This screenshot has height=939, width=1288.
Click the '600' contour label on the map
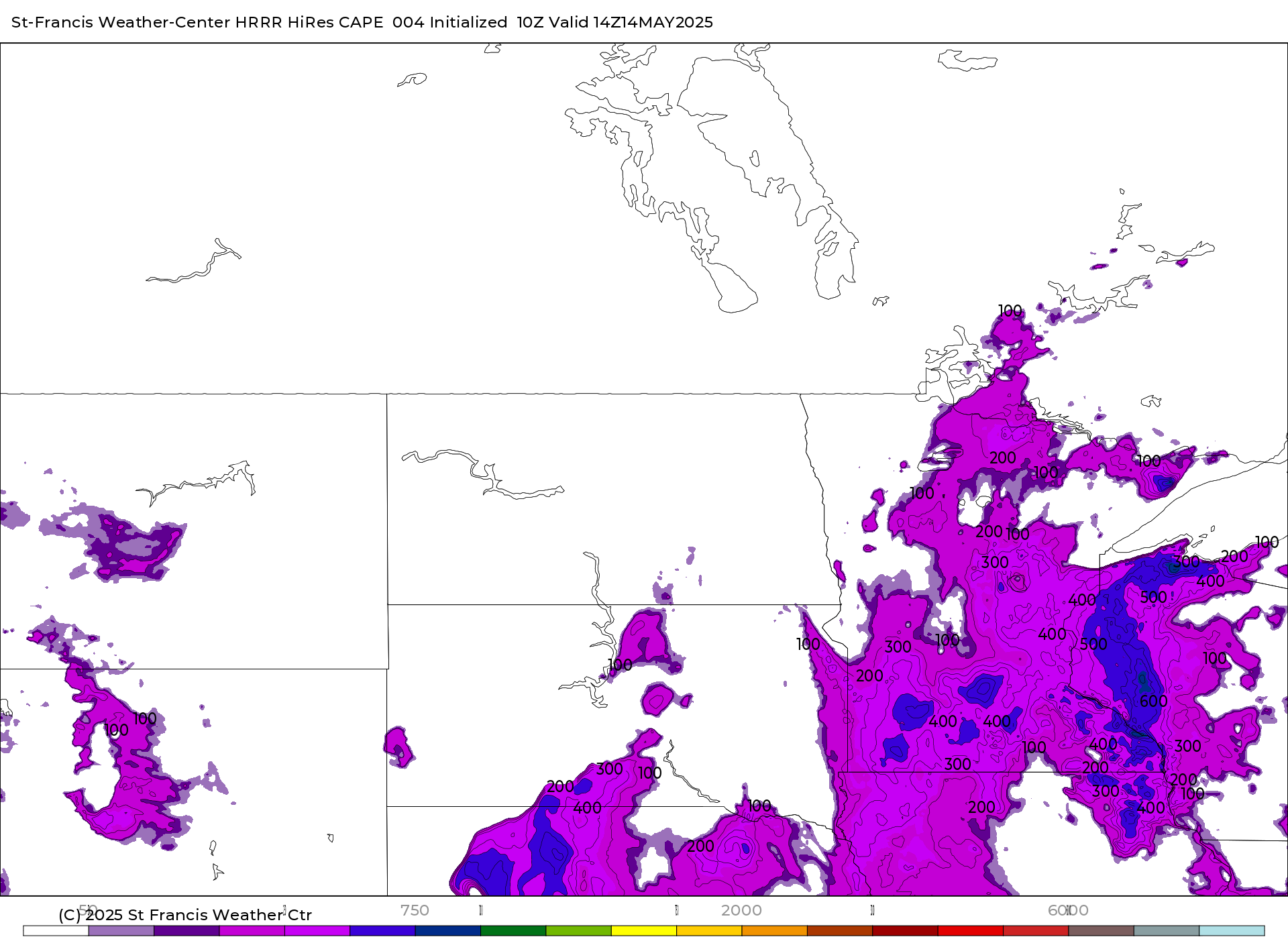tap(1154, 701)
